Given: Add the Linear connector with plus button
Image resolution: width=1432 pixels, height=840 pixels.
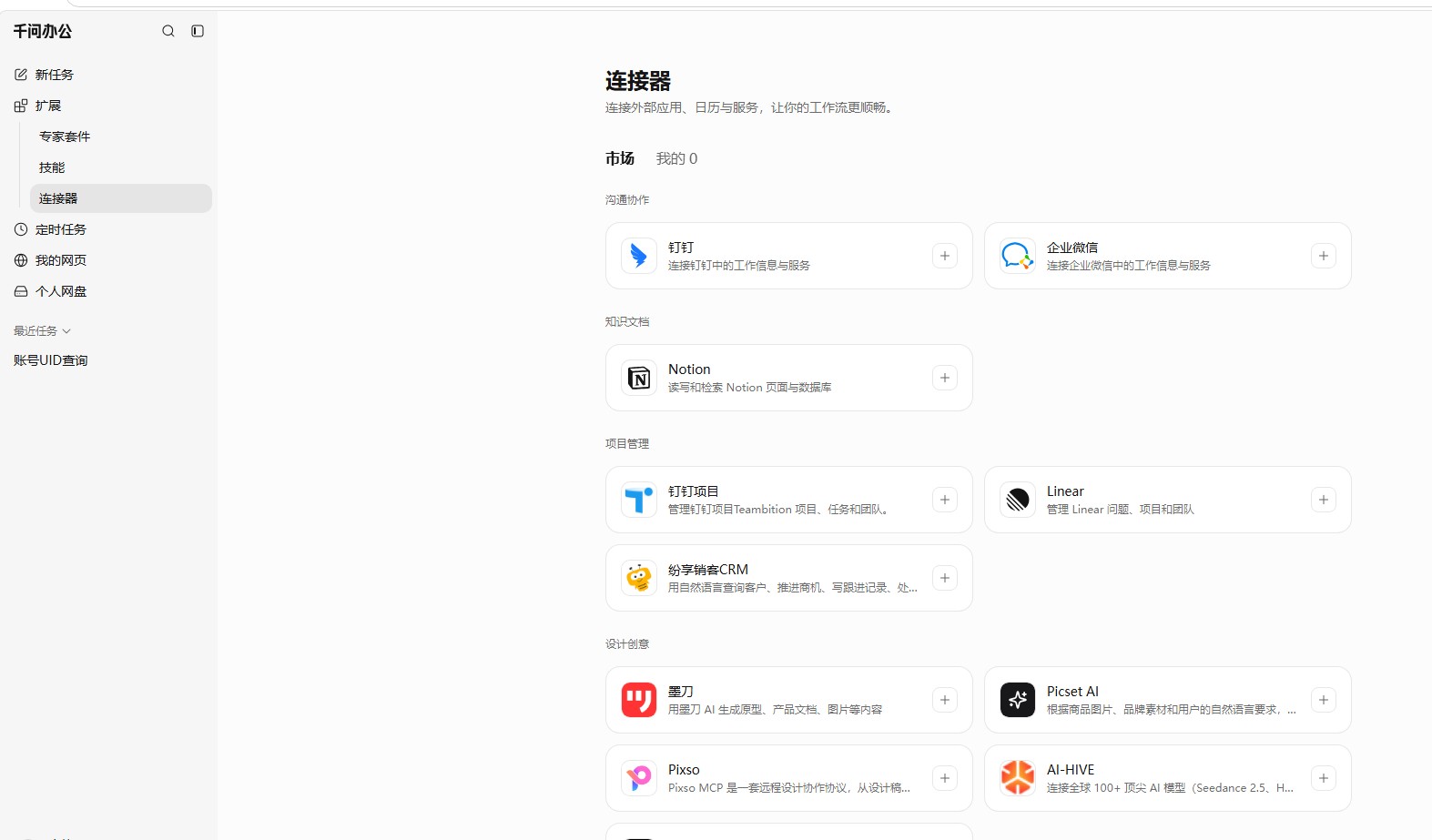Looking at the screenshot, I should point(1324,500).
